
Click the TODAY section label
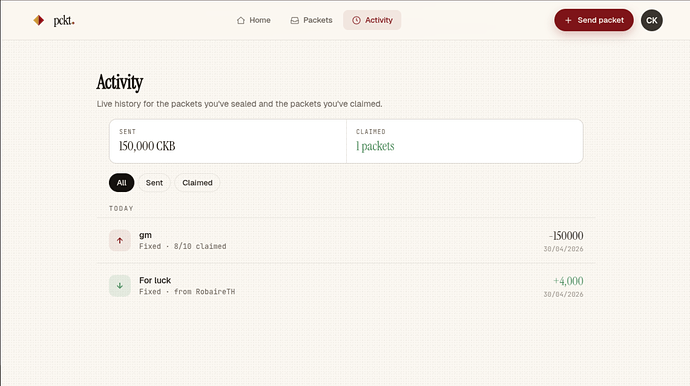121,209
